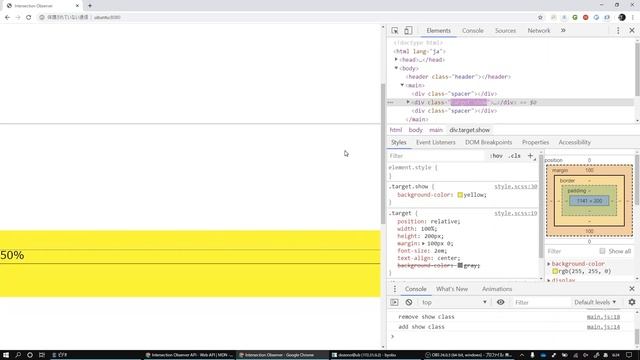This screenshot has height=360, width=640.
Task: Open the drawer three-dot menu
Action: click(395, 289)
